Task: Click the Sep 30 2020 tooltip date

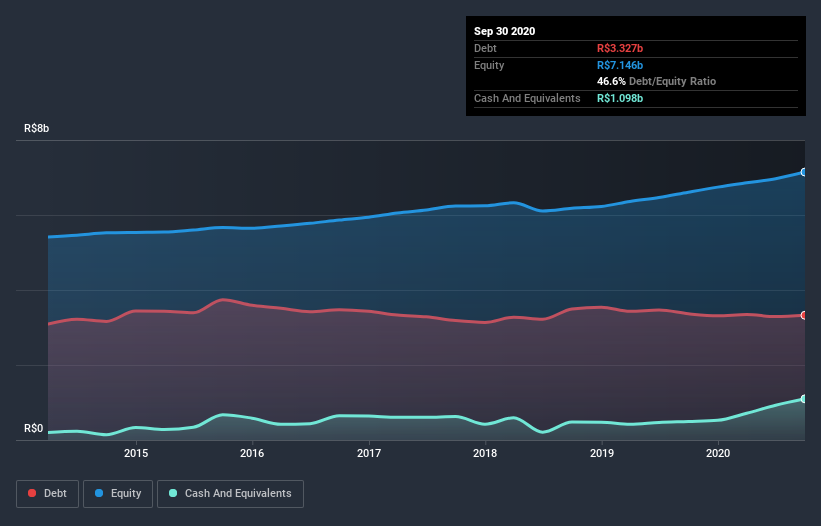Action: click(x=505, y=31)
